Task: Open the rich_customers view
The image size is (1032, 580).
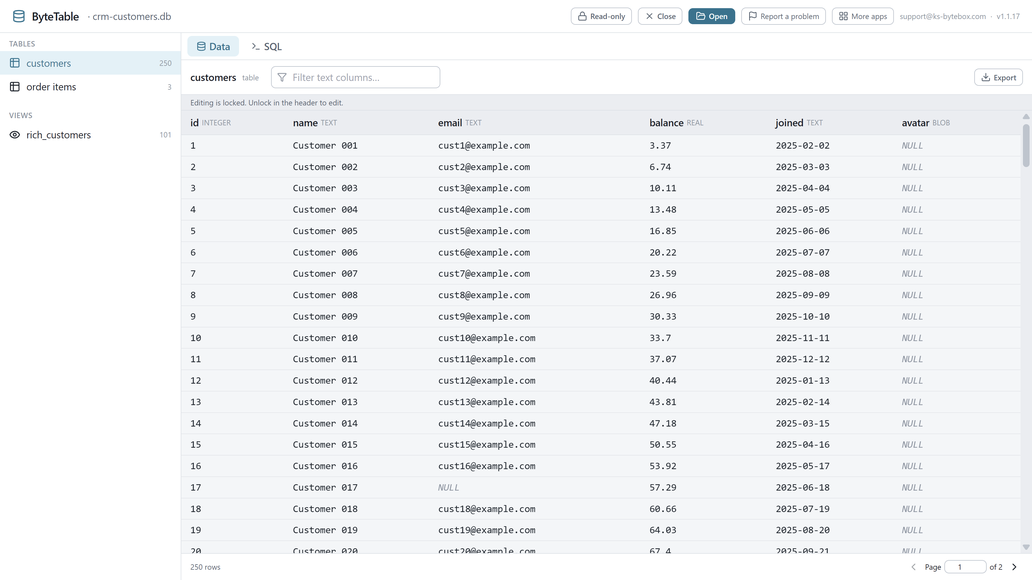Action: [90, 135]
